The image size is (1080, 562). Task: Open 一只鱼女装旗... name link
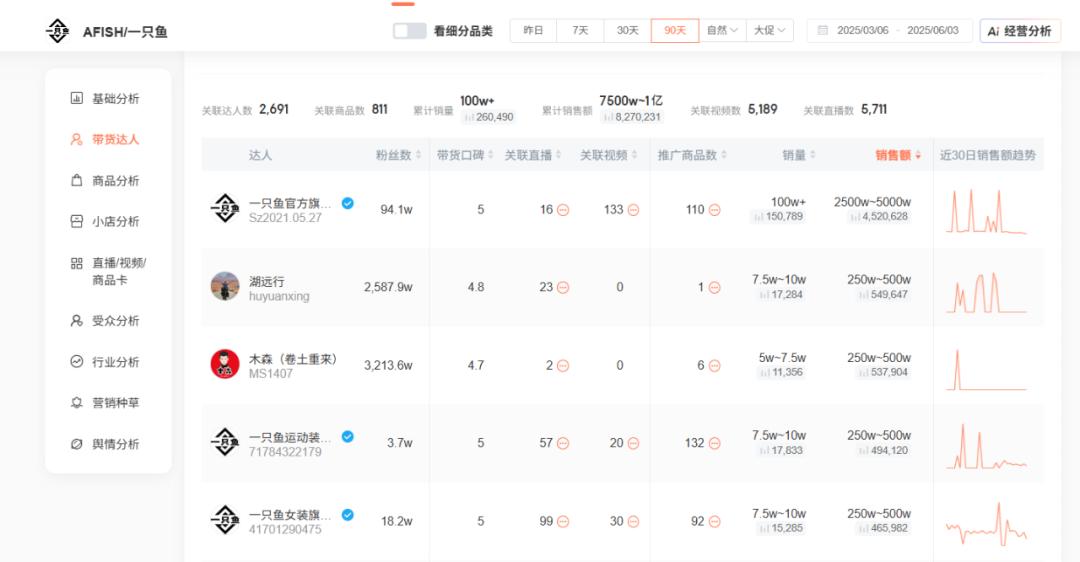(x=290, y=515)
